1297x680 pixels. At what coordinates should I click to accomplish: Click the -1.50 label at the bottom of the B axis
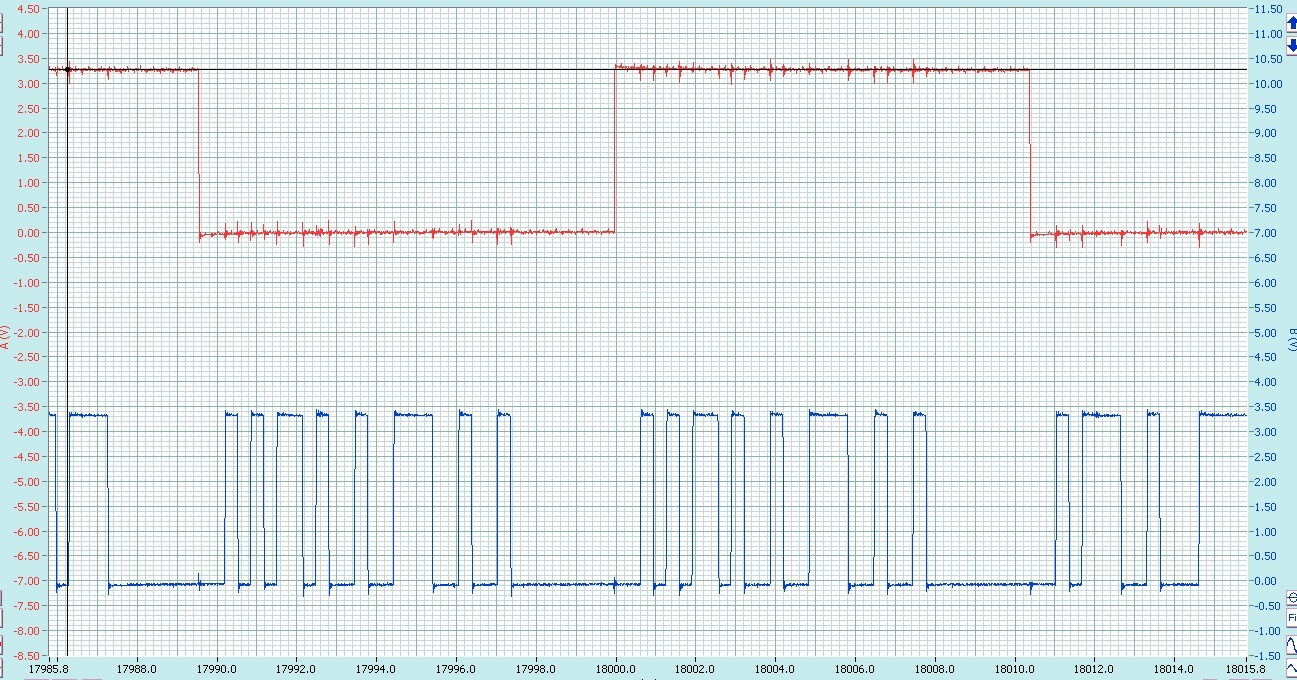[x=1267, y=656]
